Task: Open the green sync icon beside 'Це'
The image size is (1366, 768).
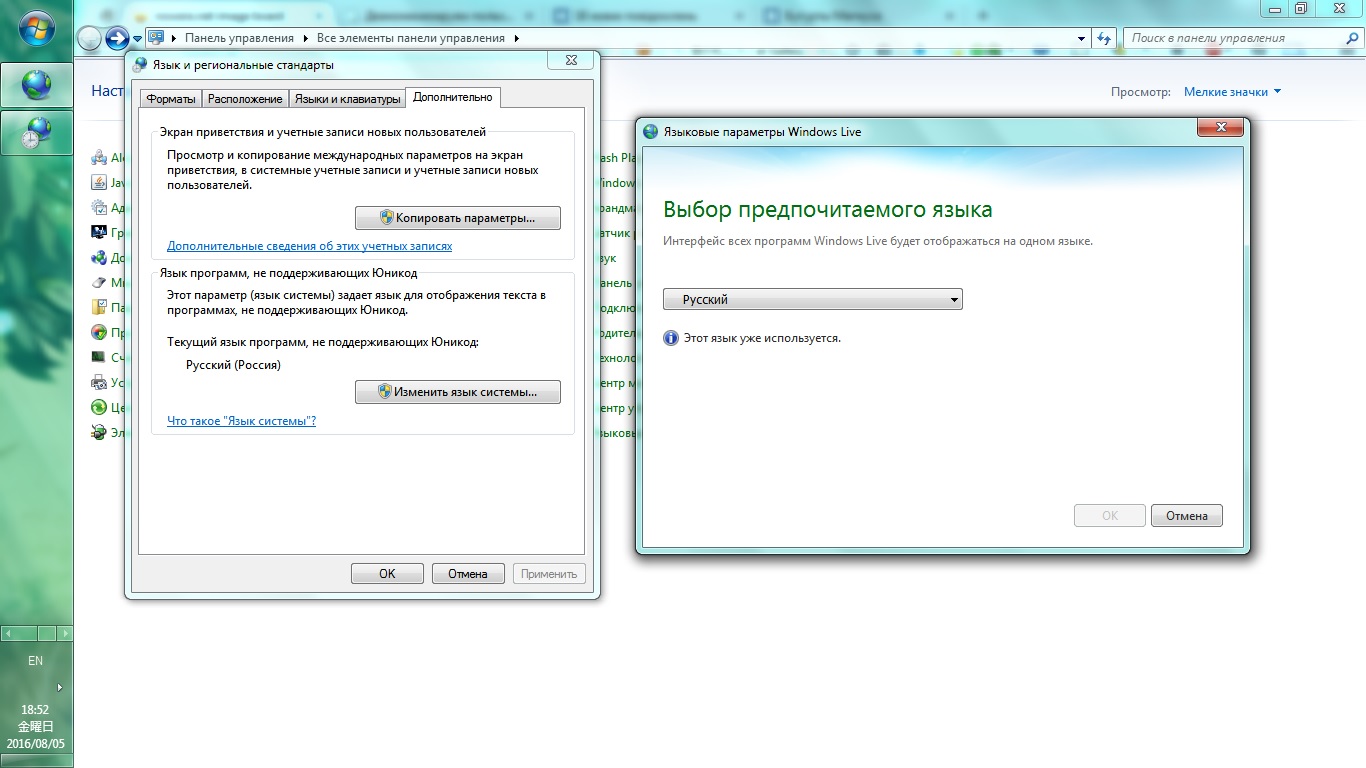Action: [99, 408]
